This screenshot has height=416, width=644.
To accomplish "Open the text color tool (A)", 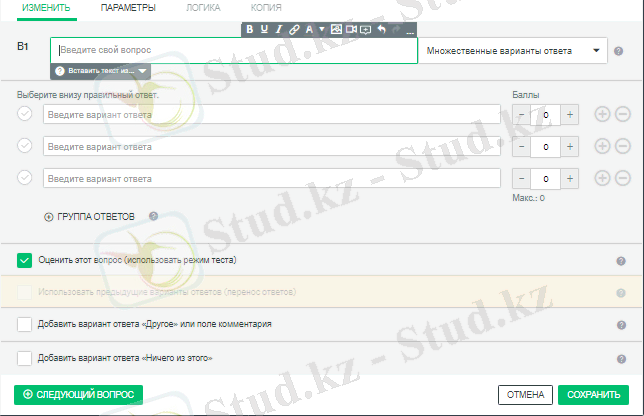I will click(309, 30).
